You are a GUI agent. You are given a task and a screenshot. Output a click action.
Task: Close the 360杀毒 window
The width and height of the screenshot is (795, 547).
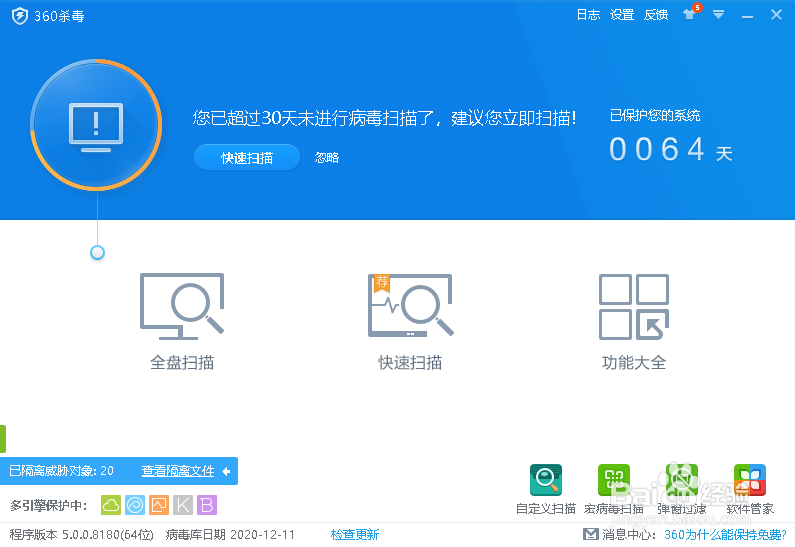click(776, 15)
